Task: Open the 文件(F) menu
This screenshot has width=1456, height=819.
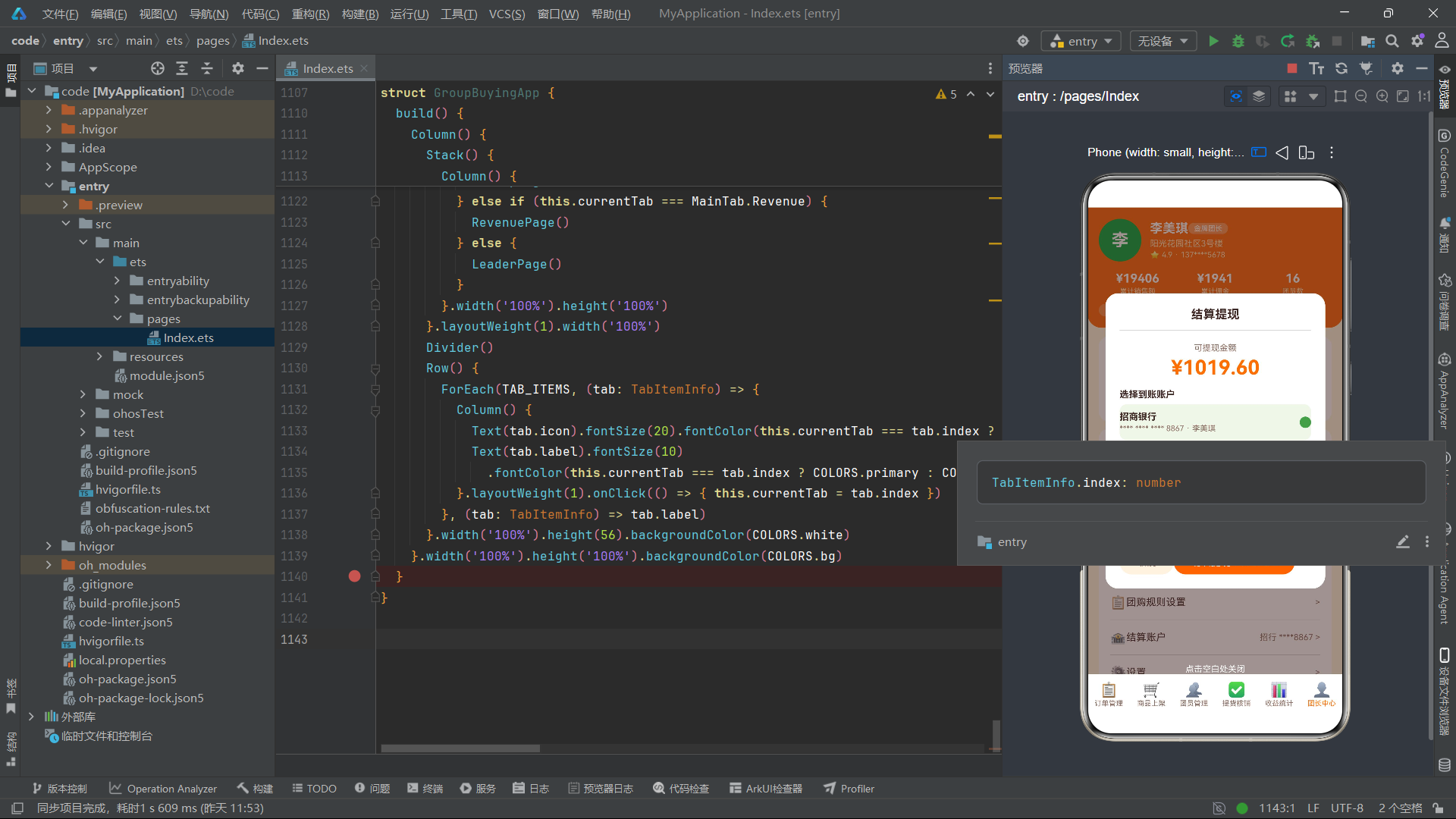Action: pos(60,14)
